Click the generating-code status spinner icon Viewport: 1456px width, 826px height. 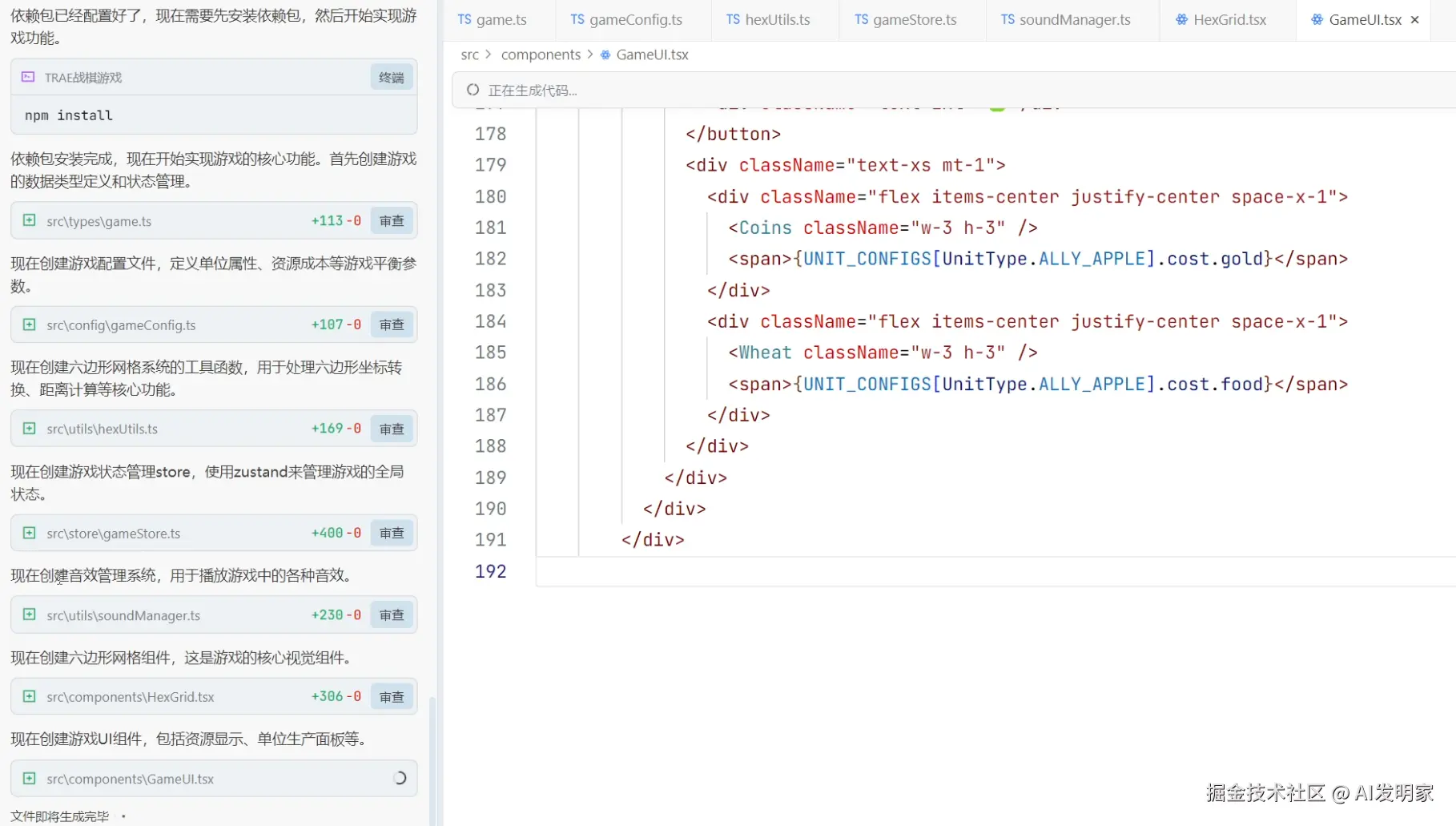473,90
